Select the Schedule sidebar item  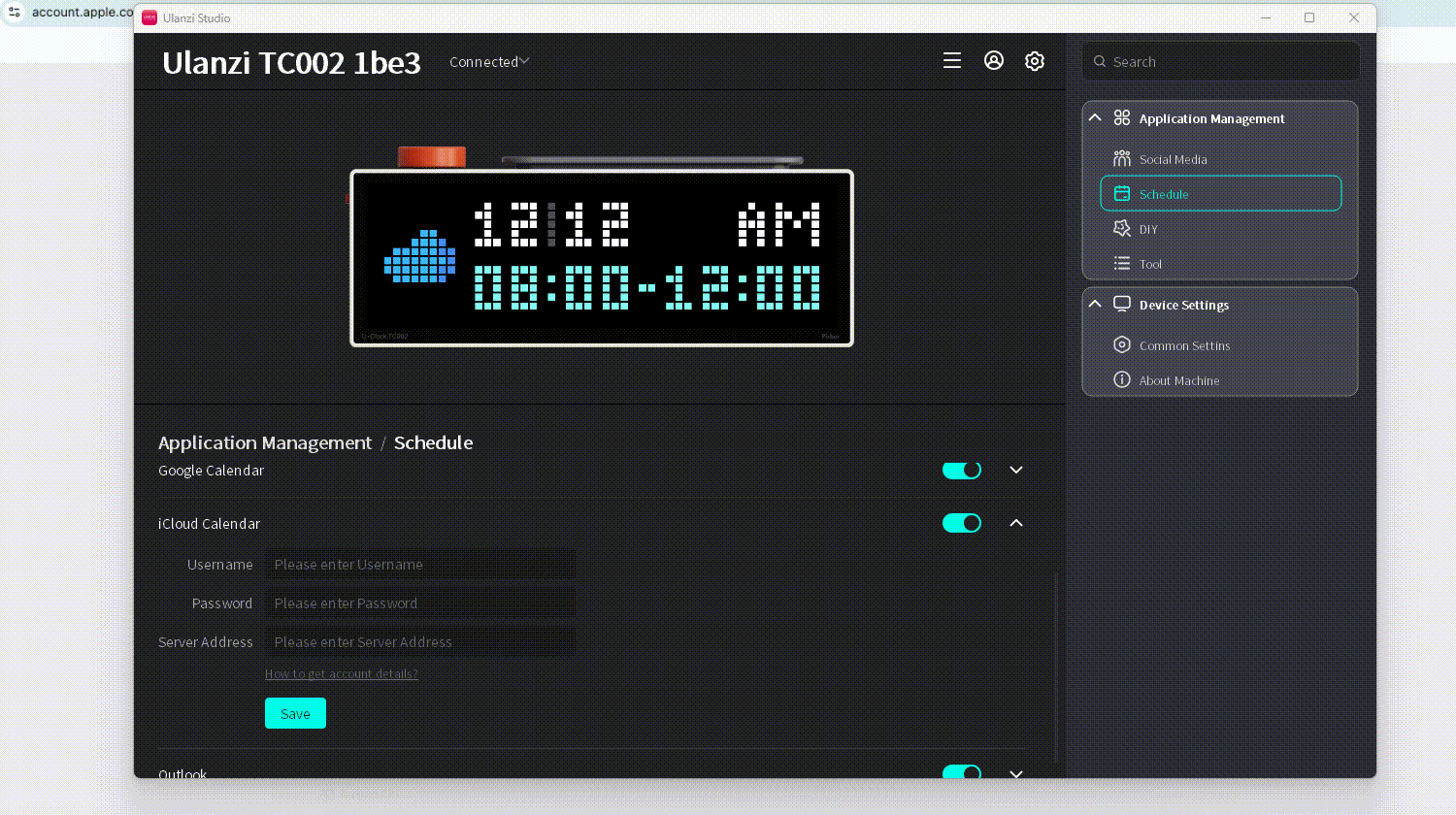pyautogui.click(x=1221, y=193)
